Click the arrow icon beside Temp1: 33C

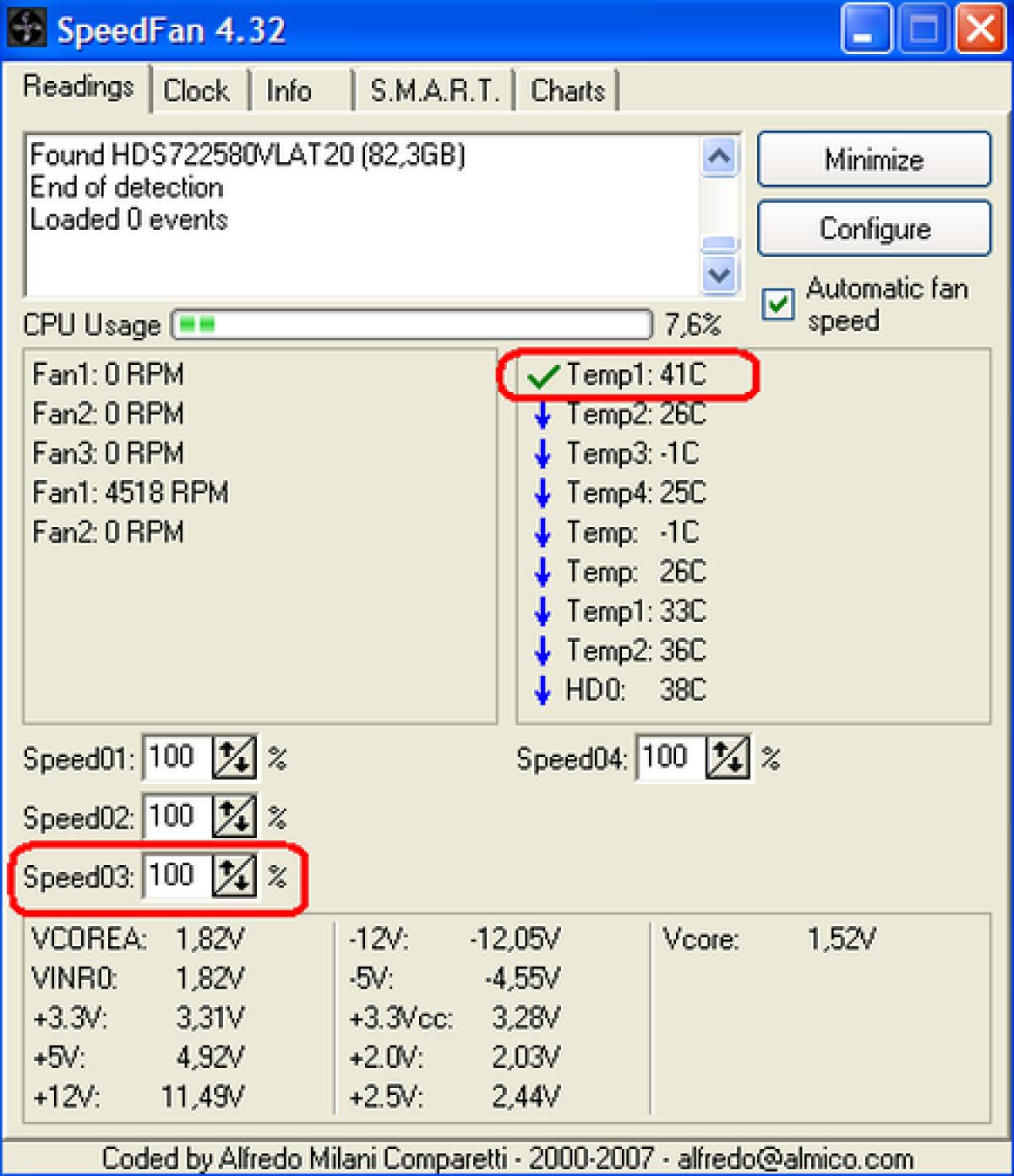pos(542,611)
